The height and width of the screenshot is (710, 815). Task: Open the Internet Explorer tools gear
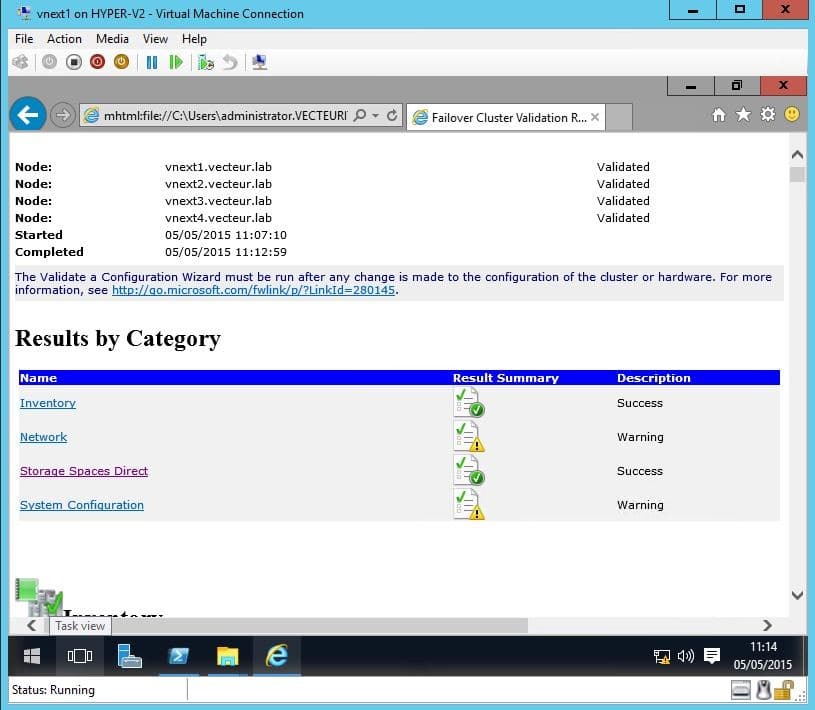(x=767, y=115)
